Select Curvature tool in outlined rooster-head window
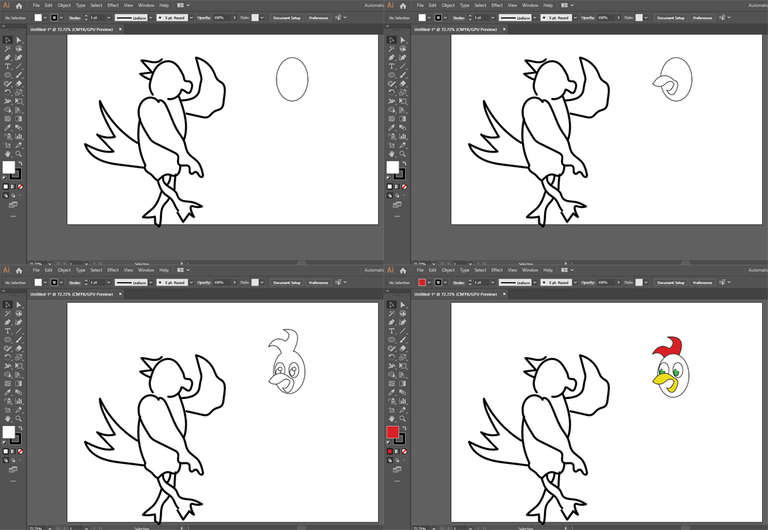 (x=19, y=322)
